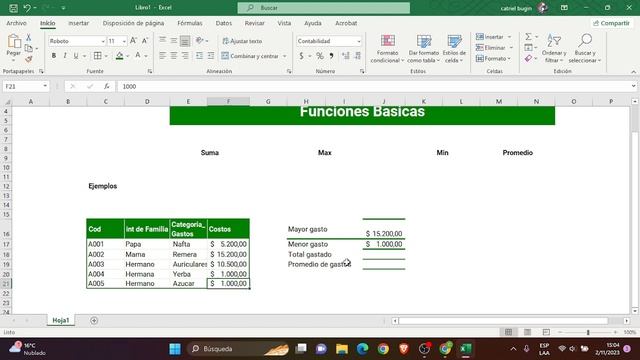Toggle align text left

click(x=162, y=56)
